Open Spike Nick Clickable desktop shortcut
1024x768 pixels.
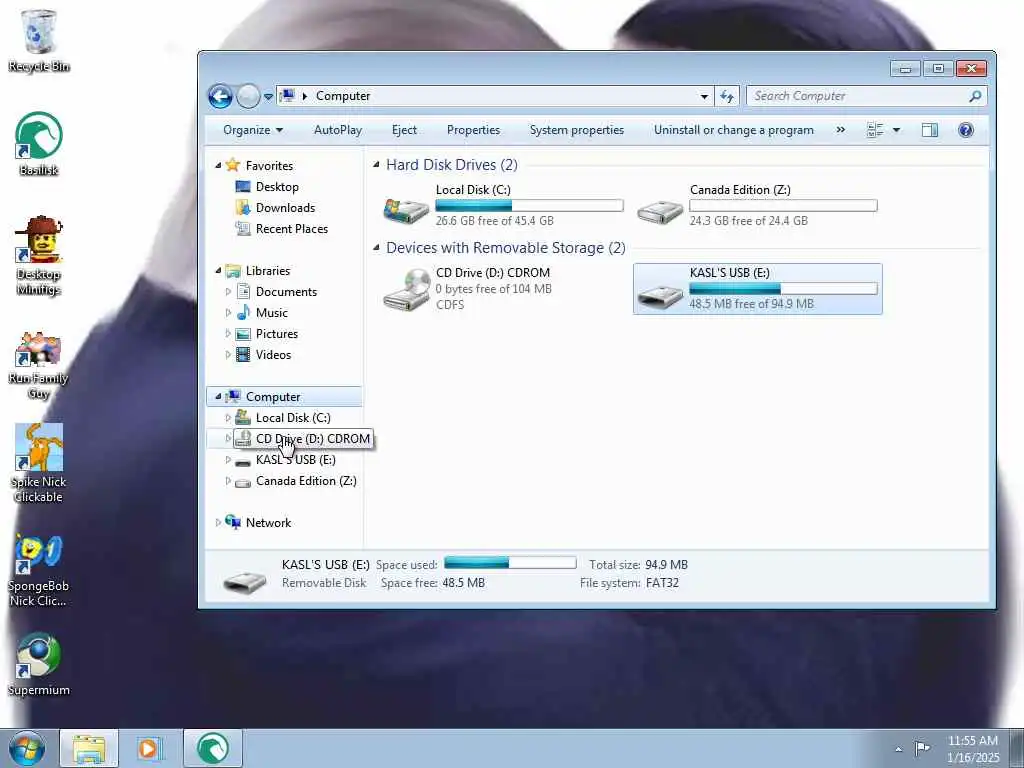(x=39, y=463)
